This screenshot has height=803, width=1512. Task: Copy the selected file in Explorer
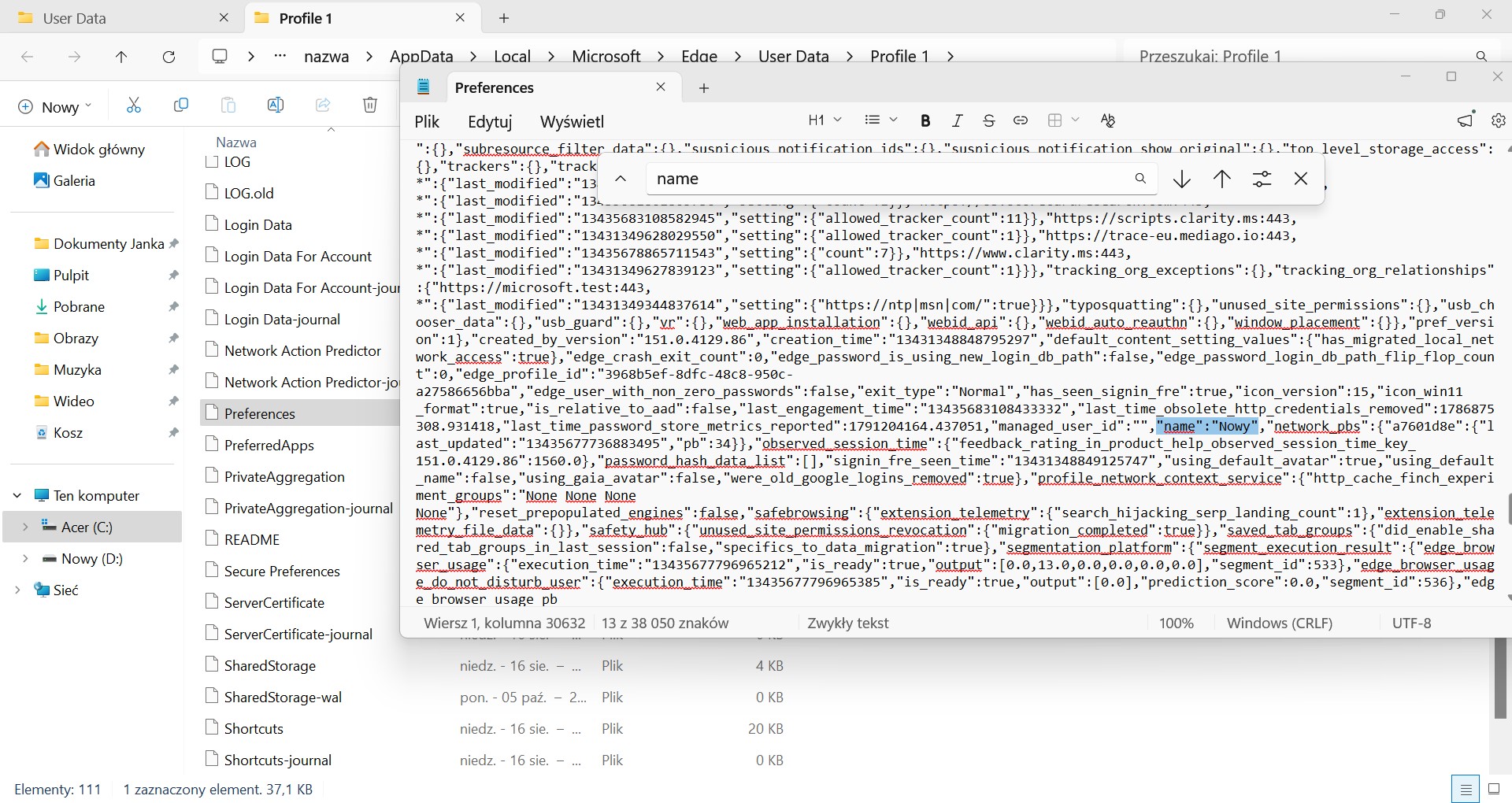181,105
